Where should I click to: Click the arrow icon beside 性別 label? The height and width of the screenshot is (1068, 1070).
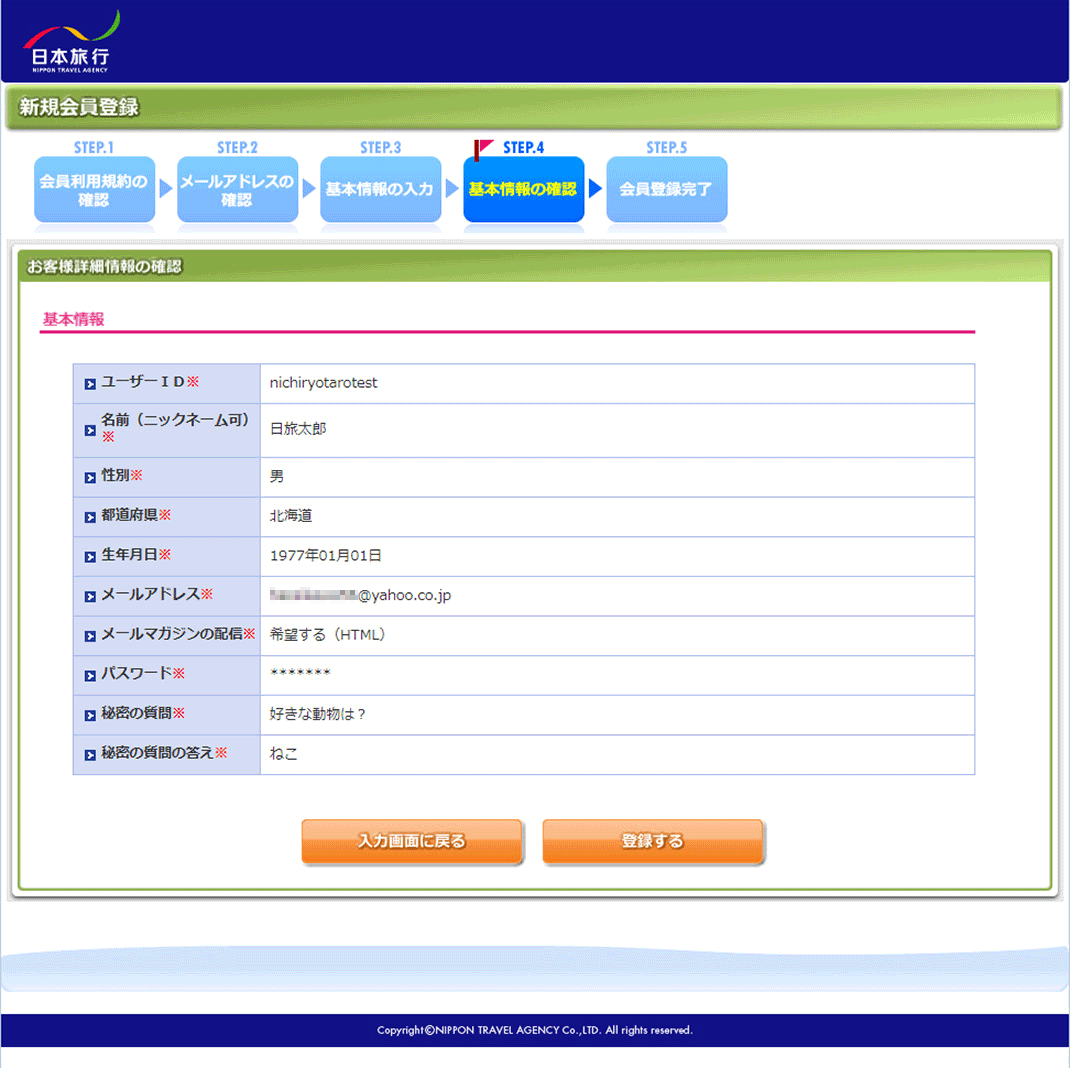(x=90, y=477)
